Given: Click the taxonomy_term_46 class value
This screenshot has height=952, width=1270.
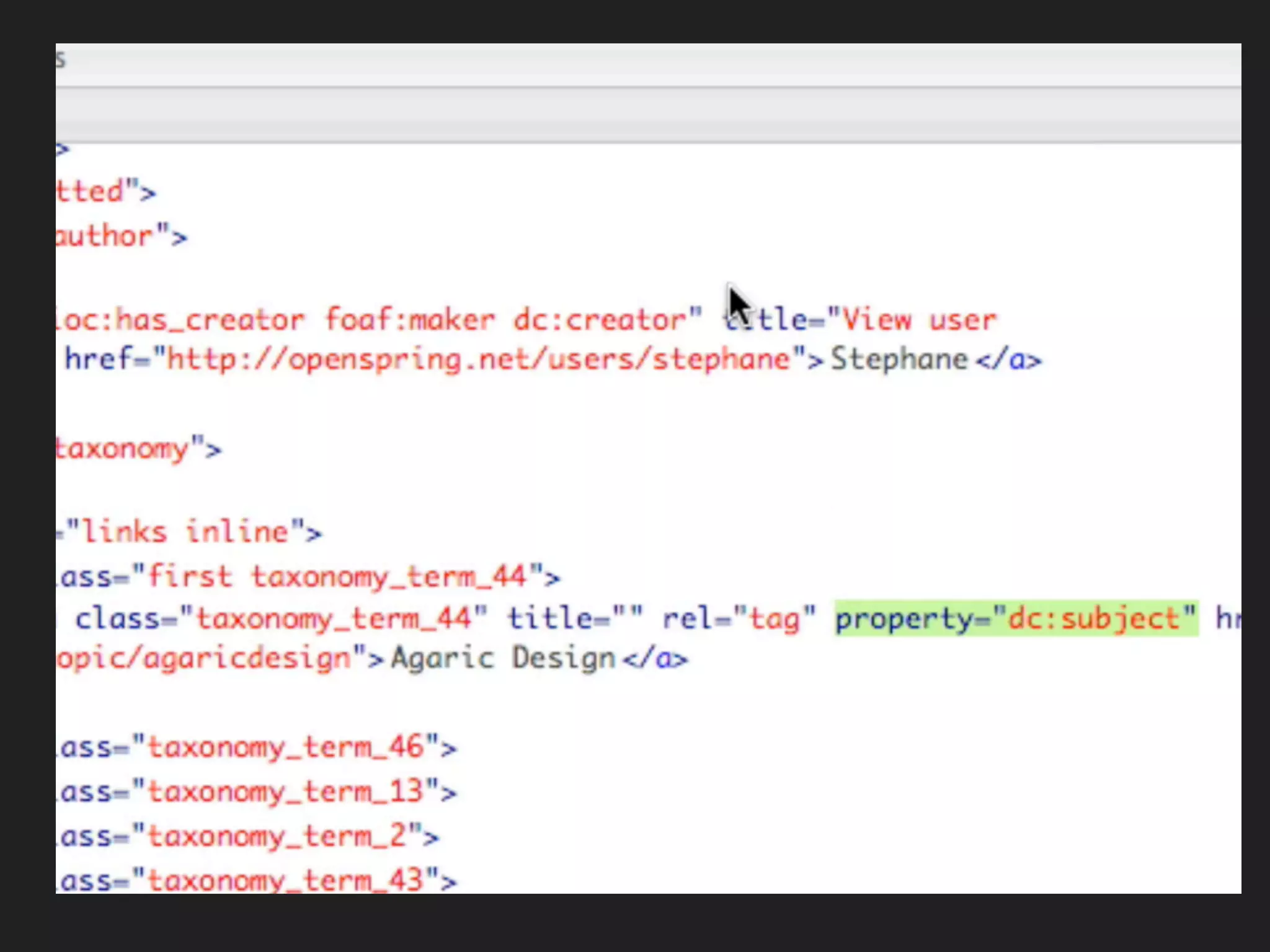Looking at the screenshot, I should pos(285,747).
